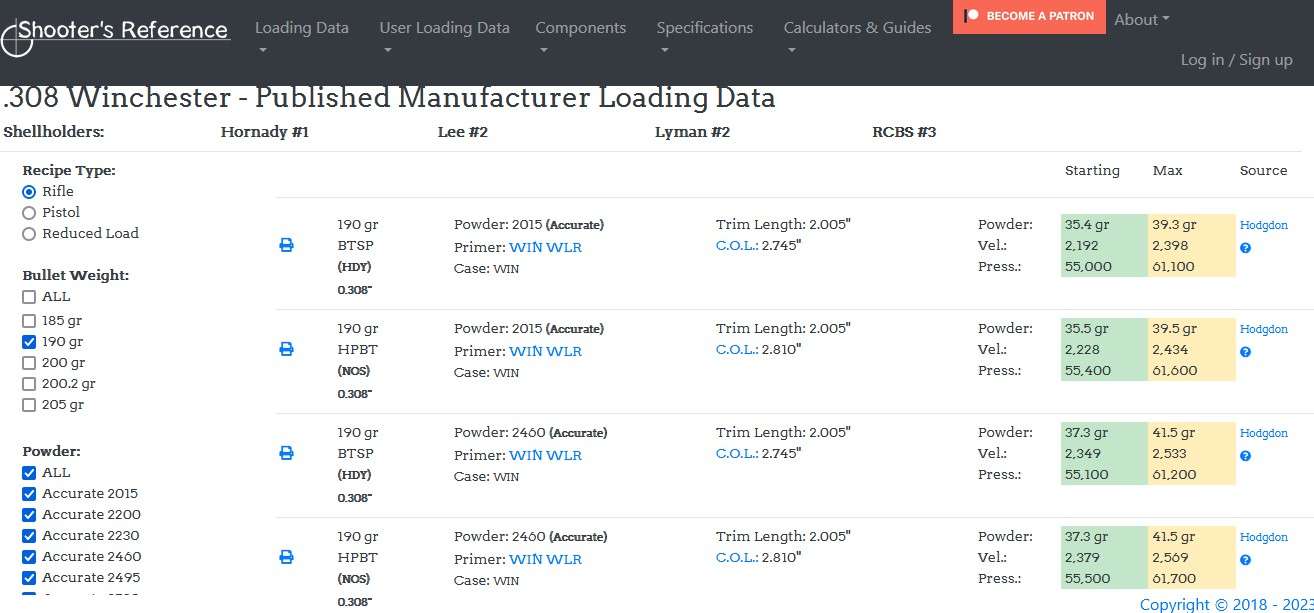Image resolution: width=1314 pixels, height=613 pixels.
Task: Tick the 200 gr bullet weight checkbox
Action: click(x=29, y=363)
